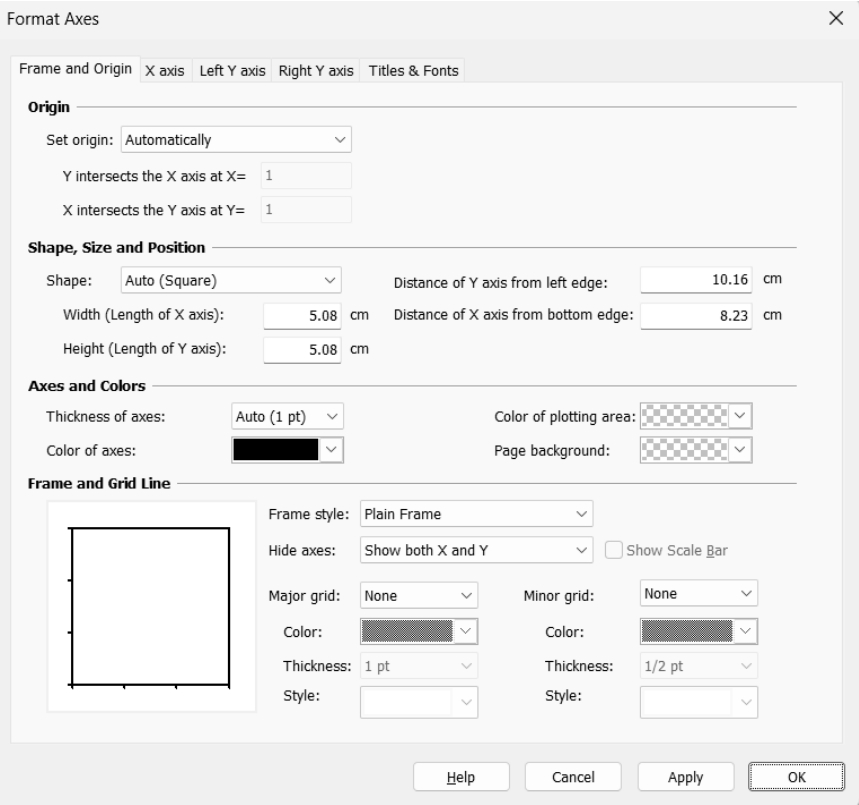859x805 pixels.
Task: Switch to the X axis tab
Action: [165, 71]
